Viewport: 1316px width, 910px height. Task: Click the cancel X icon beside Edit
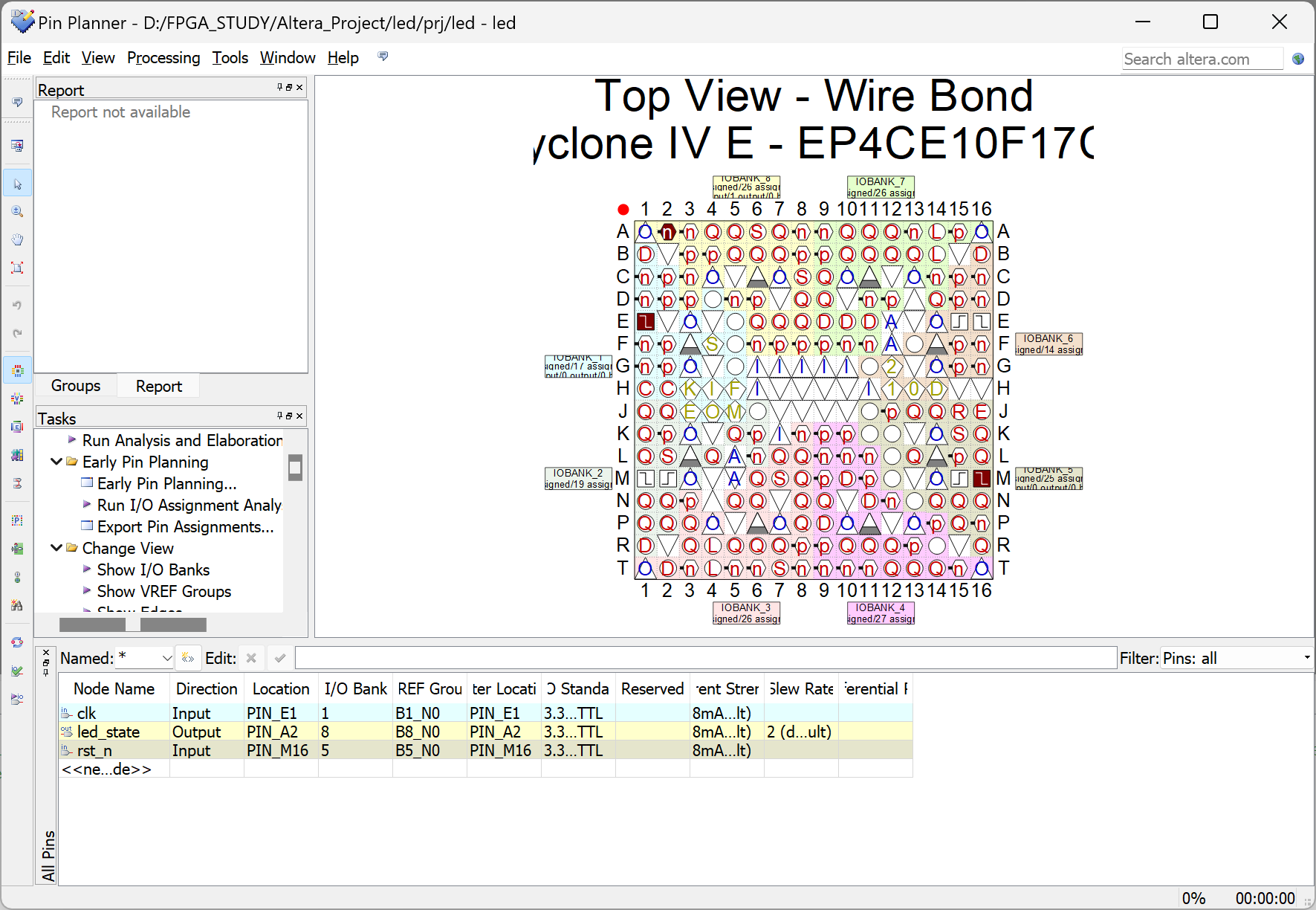click(x=251, y=658)
